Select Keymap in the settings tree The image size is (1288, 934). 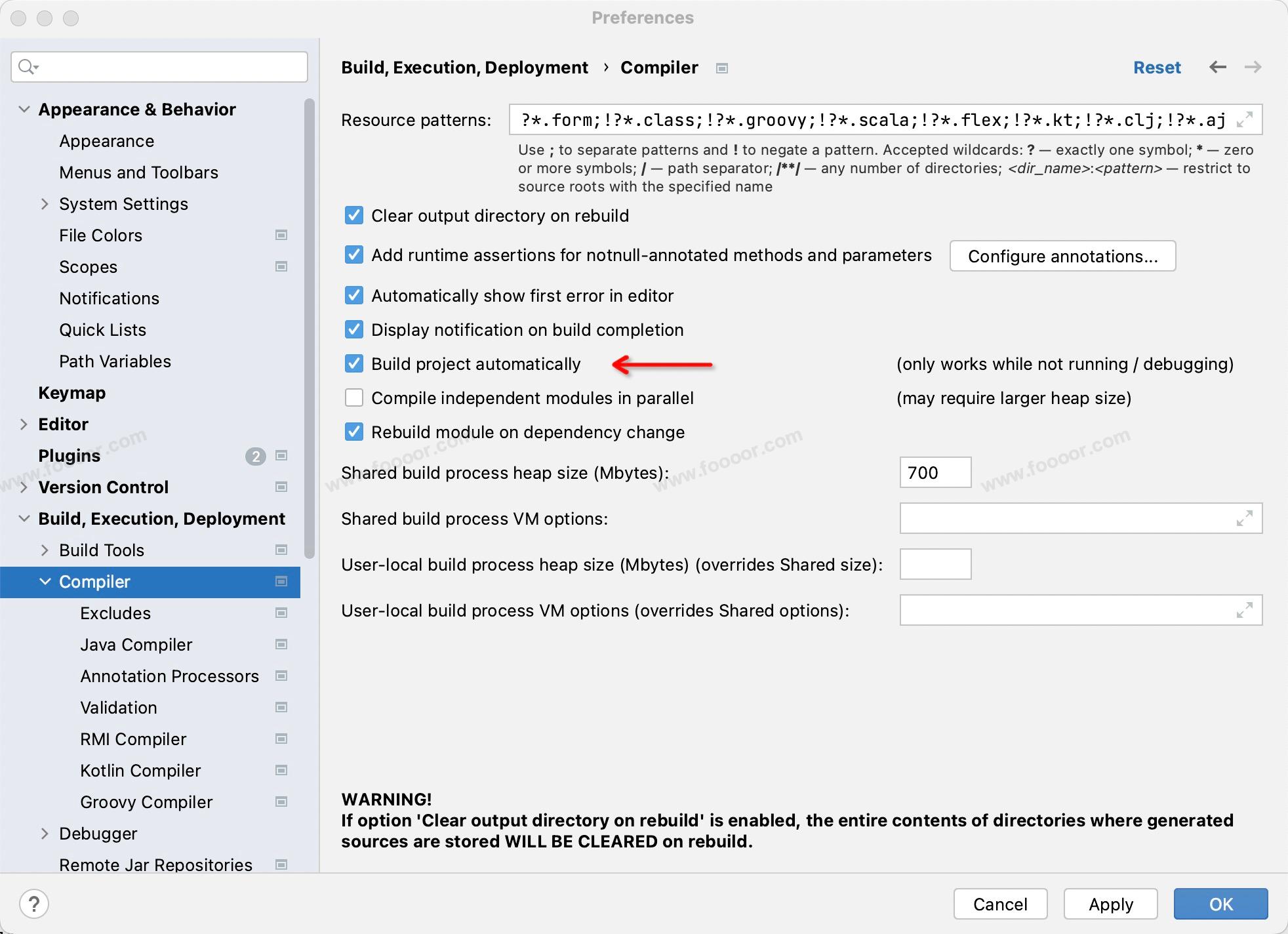[x=72, y=393]
